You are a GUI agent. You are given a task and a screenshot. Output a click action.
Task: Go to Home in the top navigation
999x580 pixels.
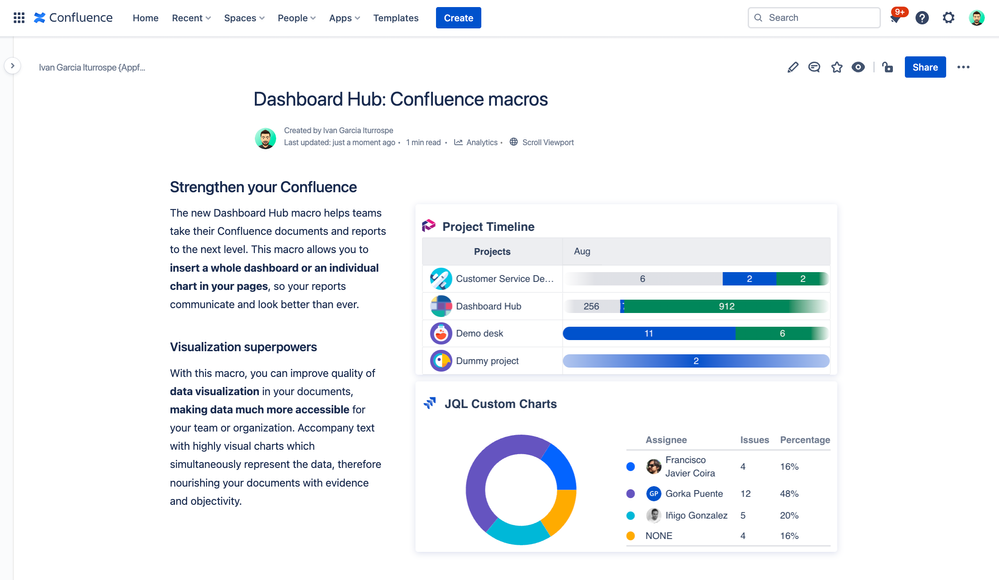tap(145, 18)
